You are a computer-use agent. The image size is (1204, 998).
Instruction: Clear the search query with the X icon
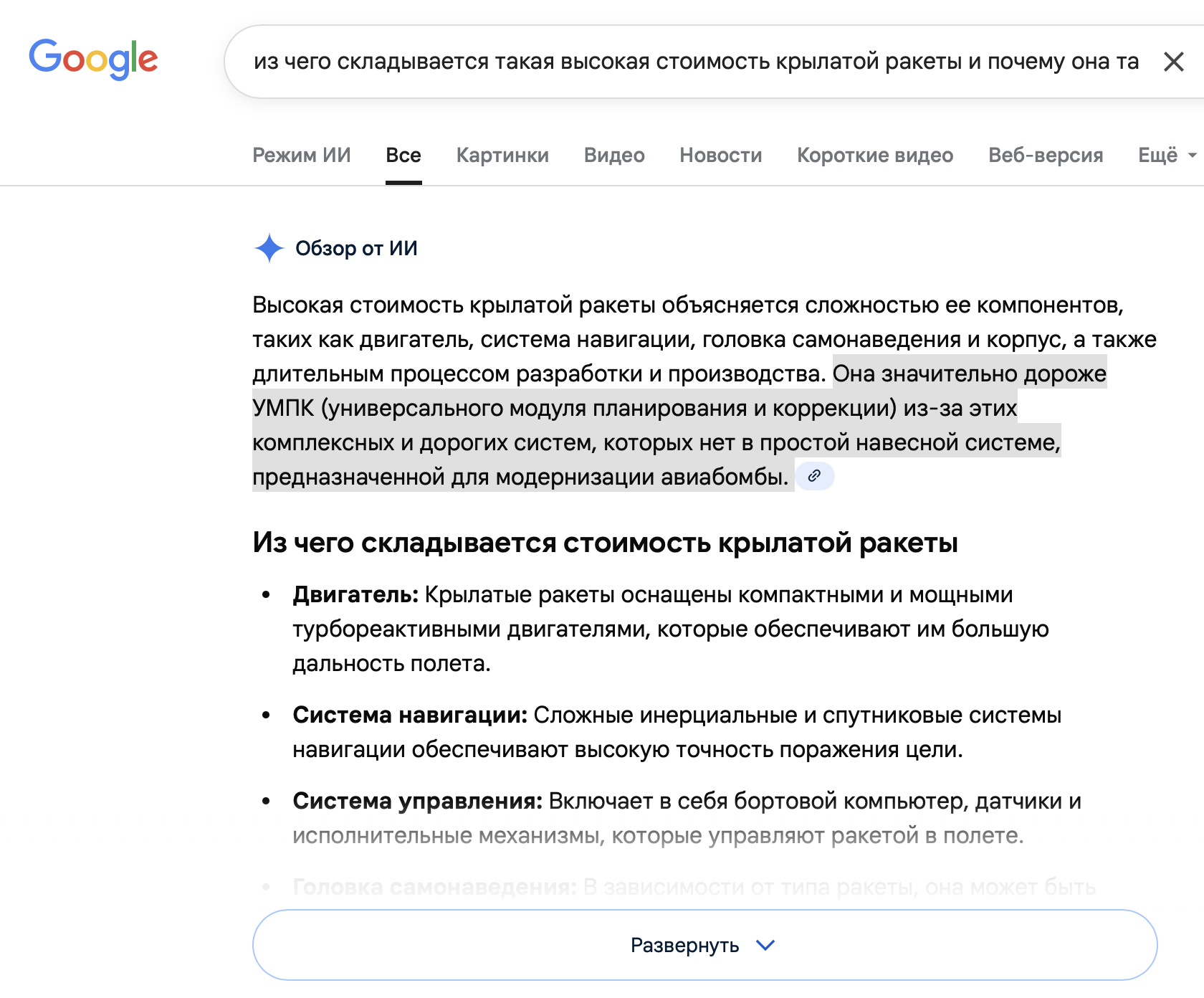[x=1173, y=62]
